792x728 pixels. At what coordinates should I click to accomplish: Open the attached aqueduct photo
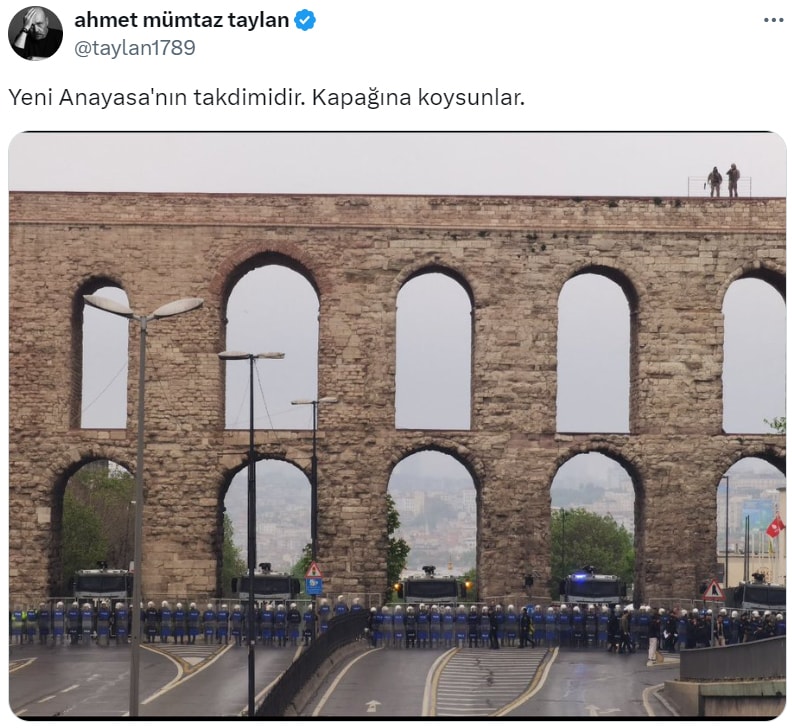click(x=397, y=425)
